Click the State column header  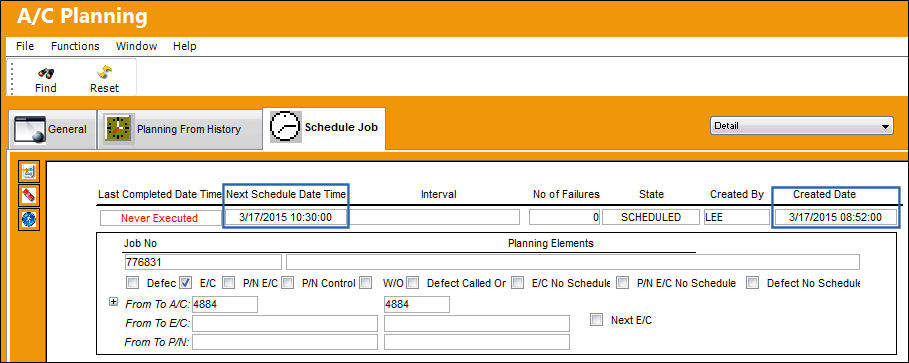click(652, 194)
